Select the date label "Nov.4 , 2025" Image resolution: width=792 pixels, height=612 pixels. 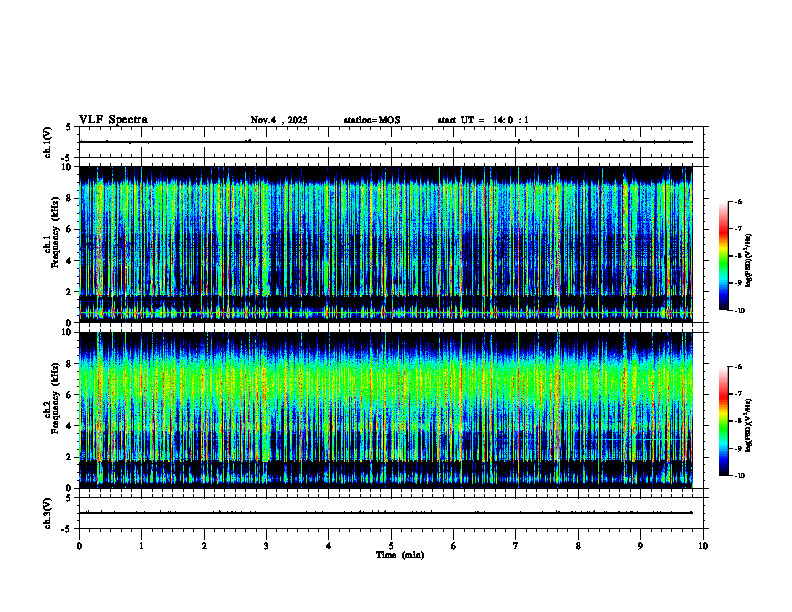[279, 120]
